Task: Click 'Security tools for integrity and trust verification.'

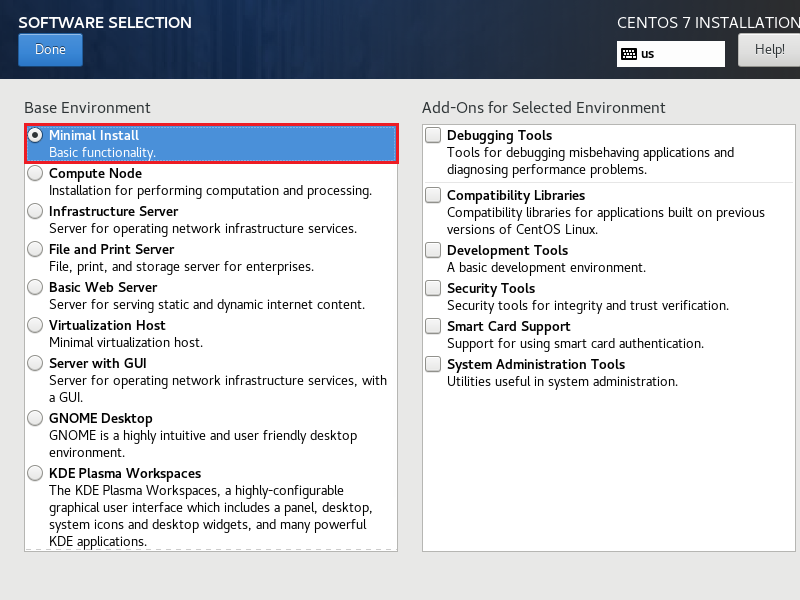Action: pos(588,306)
